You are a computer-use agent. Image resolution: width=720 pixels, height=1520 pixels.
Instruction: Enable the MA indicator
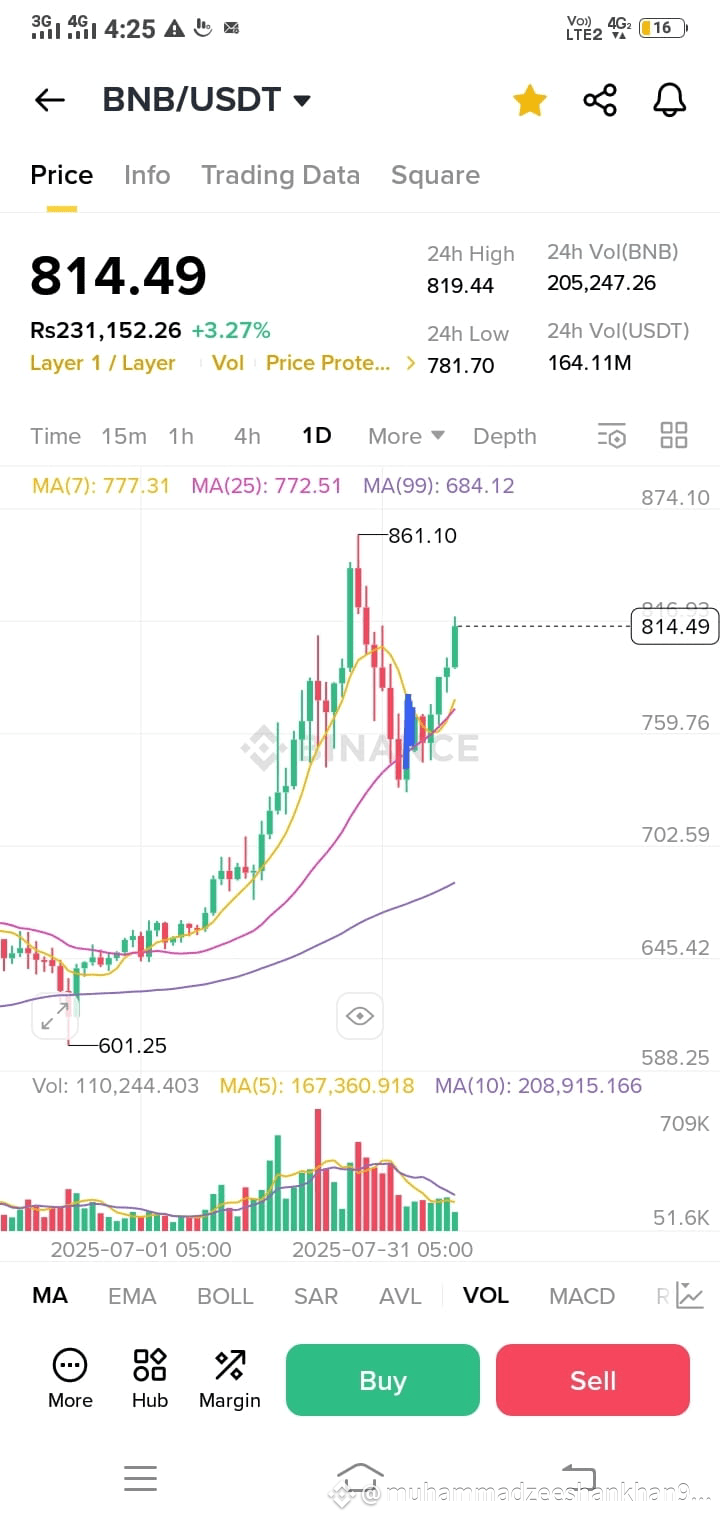50,1296
